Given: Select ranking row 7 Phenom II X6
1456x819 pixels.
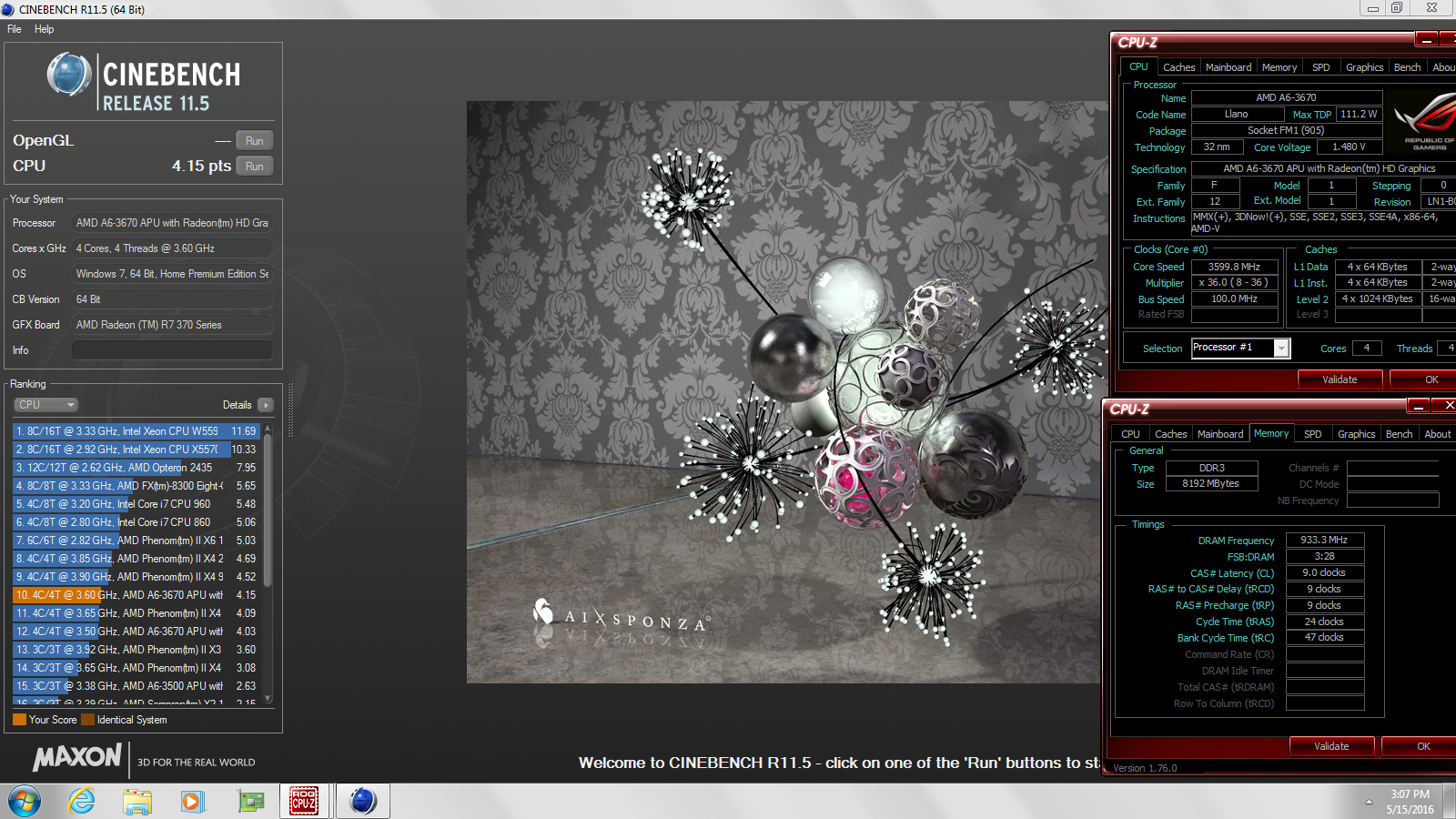Looking at the screenshot, I should 136,541.
